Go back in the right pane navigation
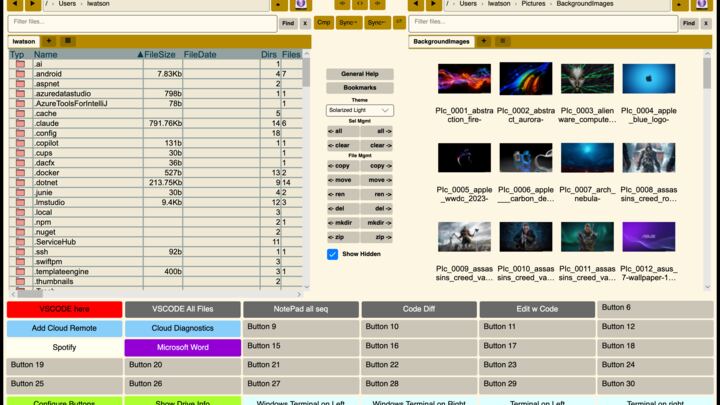Image resolution: width=720 pixels, height=405 pixels. (x=416, y=4)
